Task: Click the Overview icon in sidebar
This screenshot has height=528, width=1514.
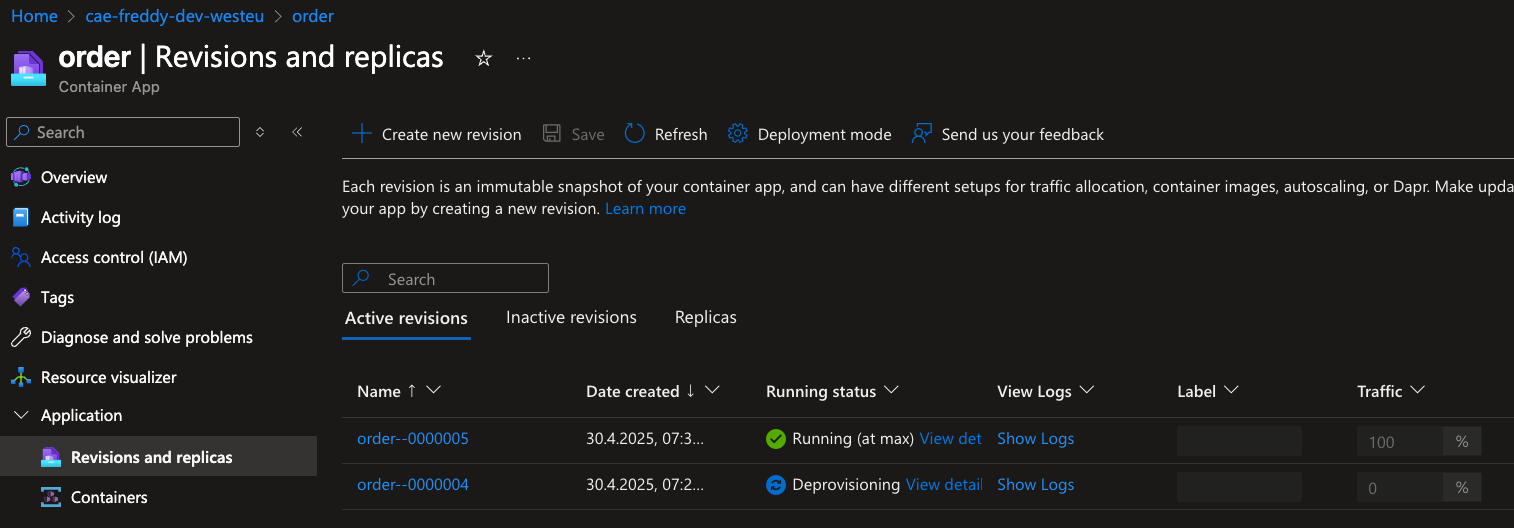Action: point(21,177)
